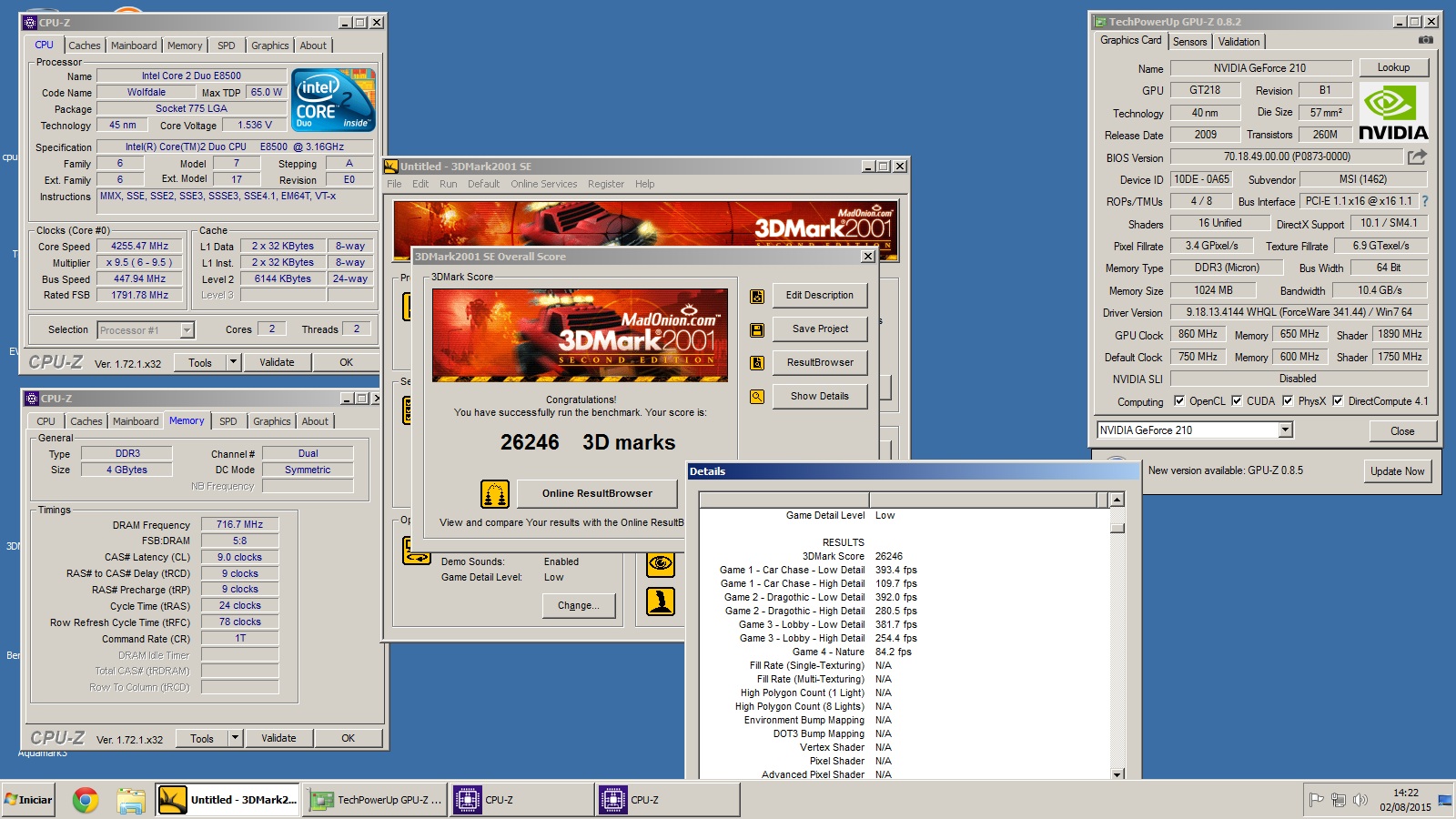The height and width of the screenshot is (819, 1456).
Task: Open Tools dropdown arrow in bottom CPU-Z
Action: [x=235, y=738]
